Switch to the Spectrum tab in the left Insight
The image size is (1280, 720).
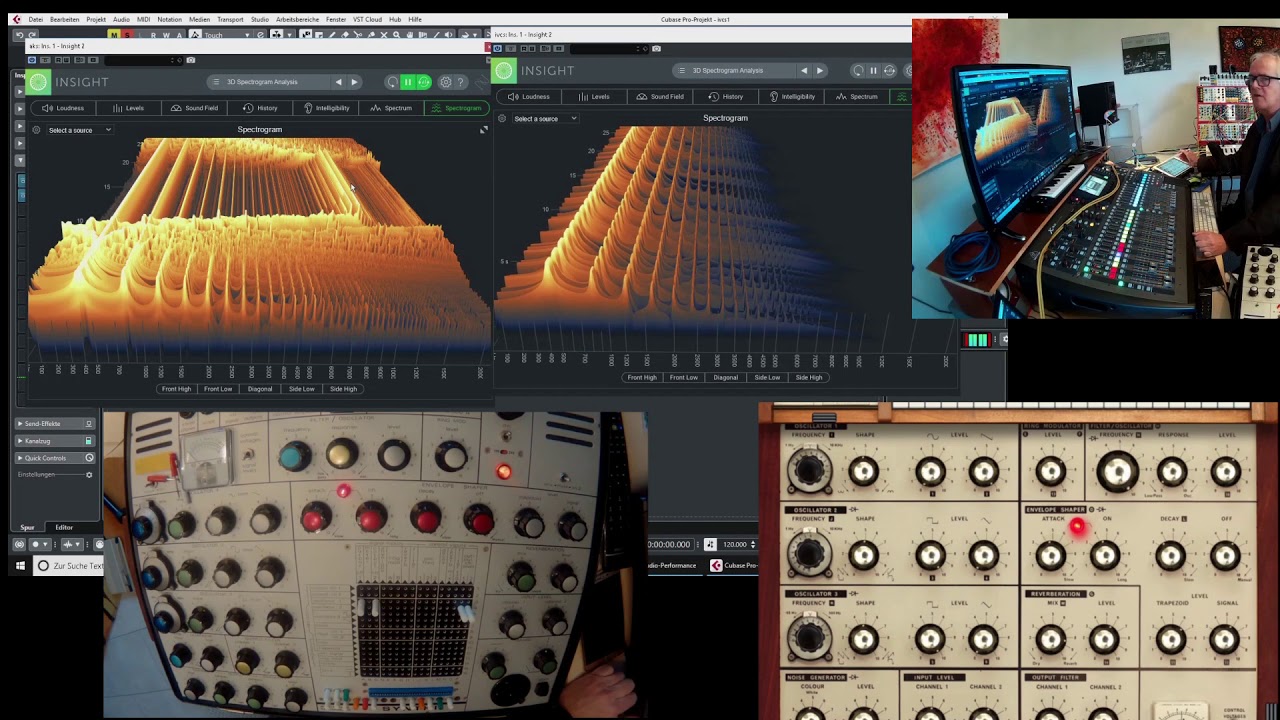(391, 108)
